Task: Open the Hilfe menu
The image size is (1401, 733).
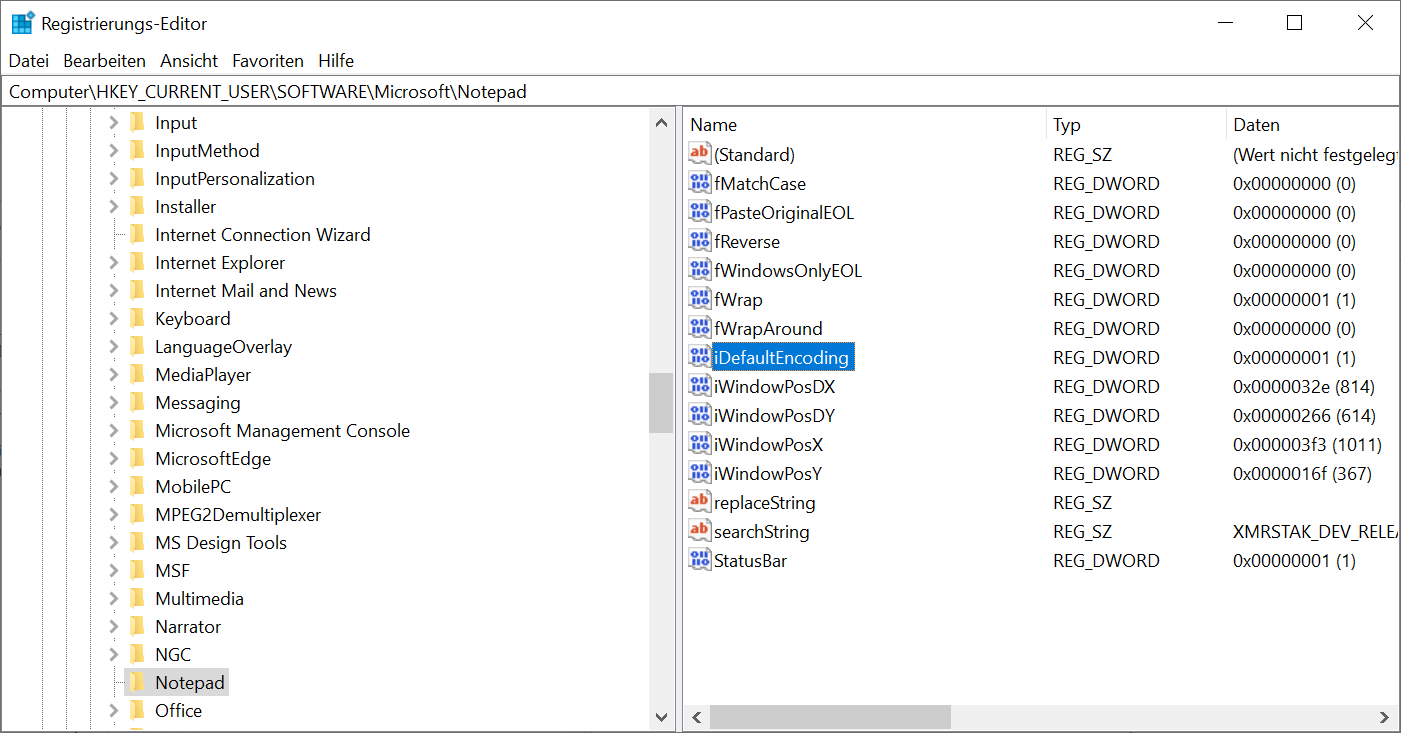Action: pos(336,61)
